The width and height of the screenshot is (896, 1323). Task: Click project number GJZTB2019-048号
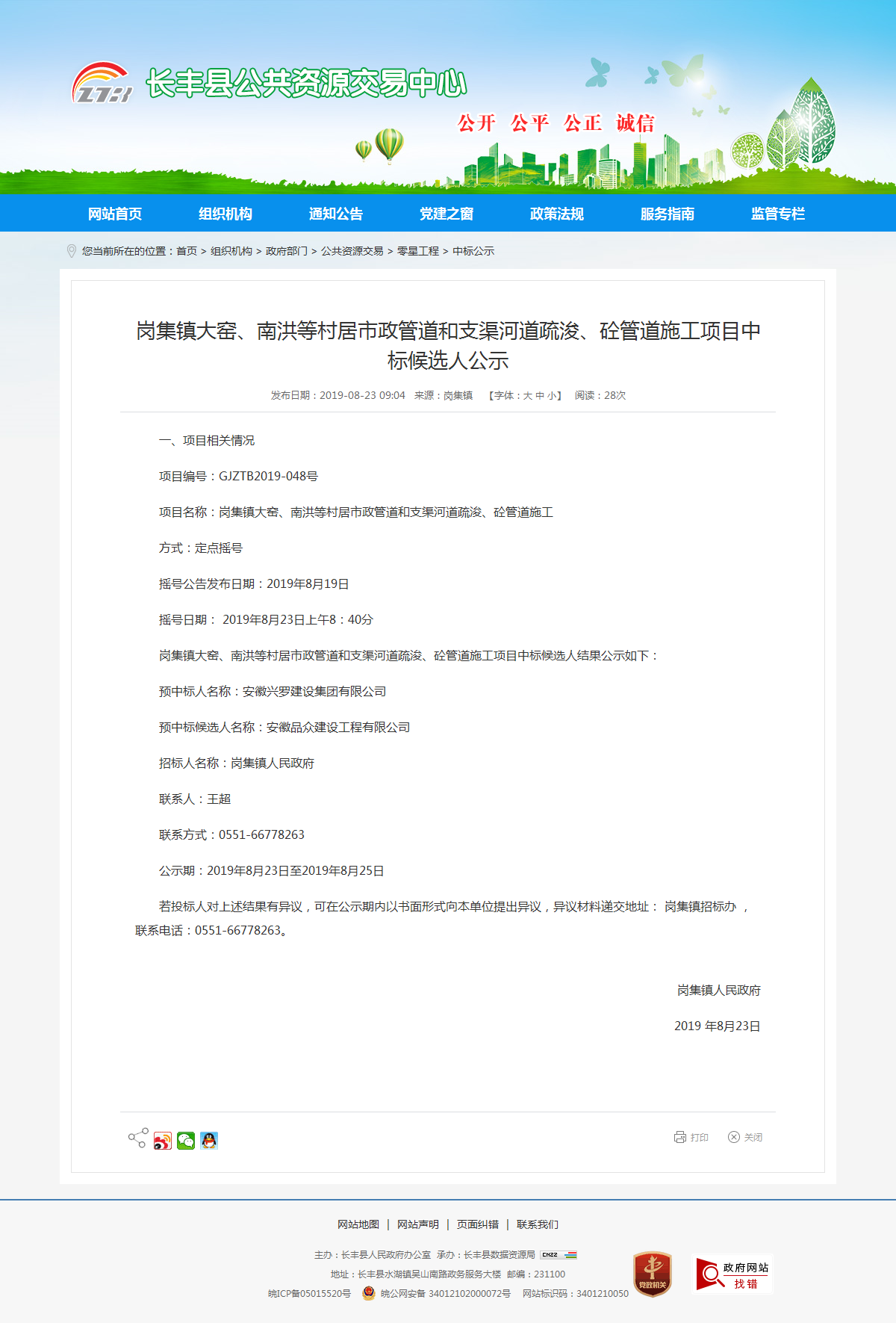268,477
